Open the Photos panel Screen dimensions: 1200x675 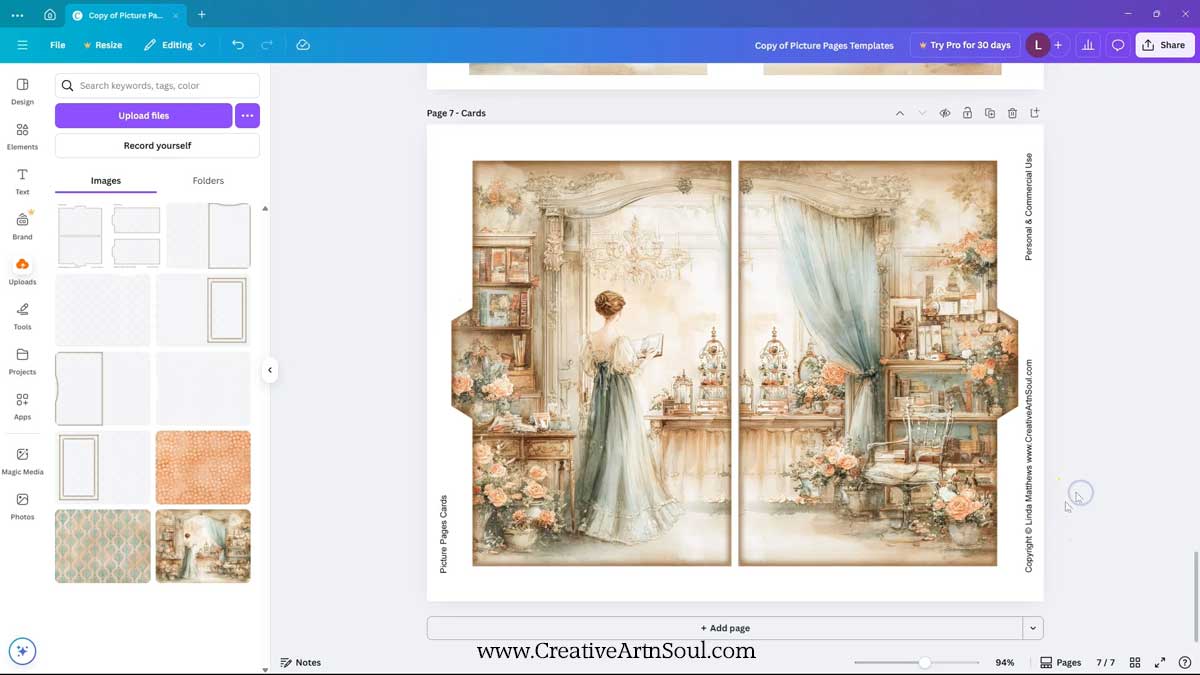22,506
